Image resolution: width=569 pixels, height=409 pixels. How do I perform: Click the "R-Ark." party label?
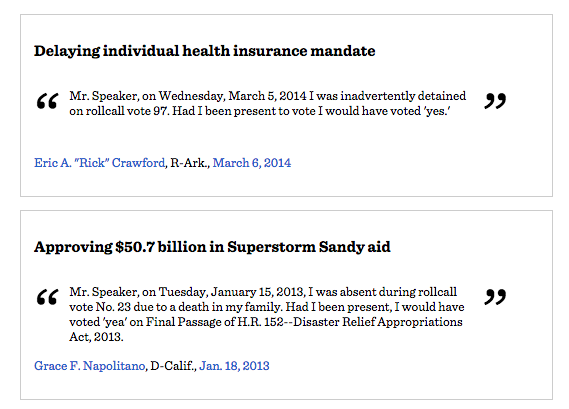(x=190, y=163)
